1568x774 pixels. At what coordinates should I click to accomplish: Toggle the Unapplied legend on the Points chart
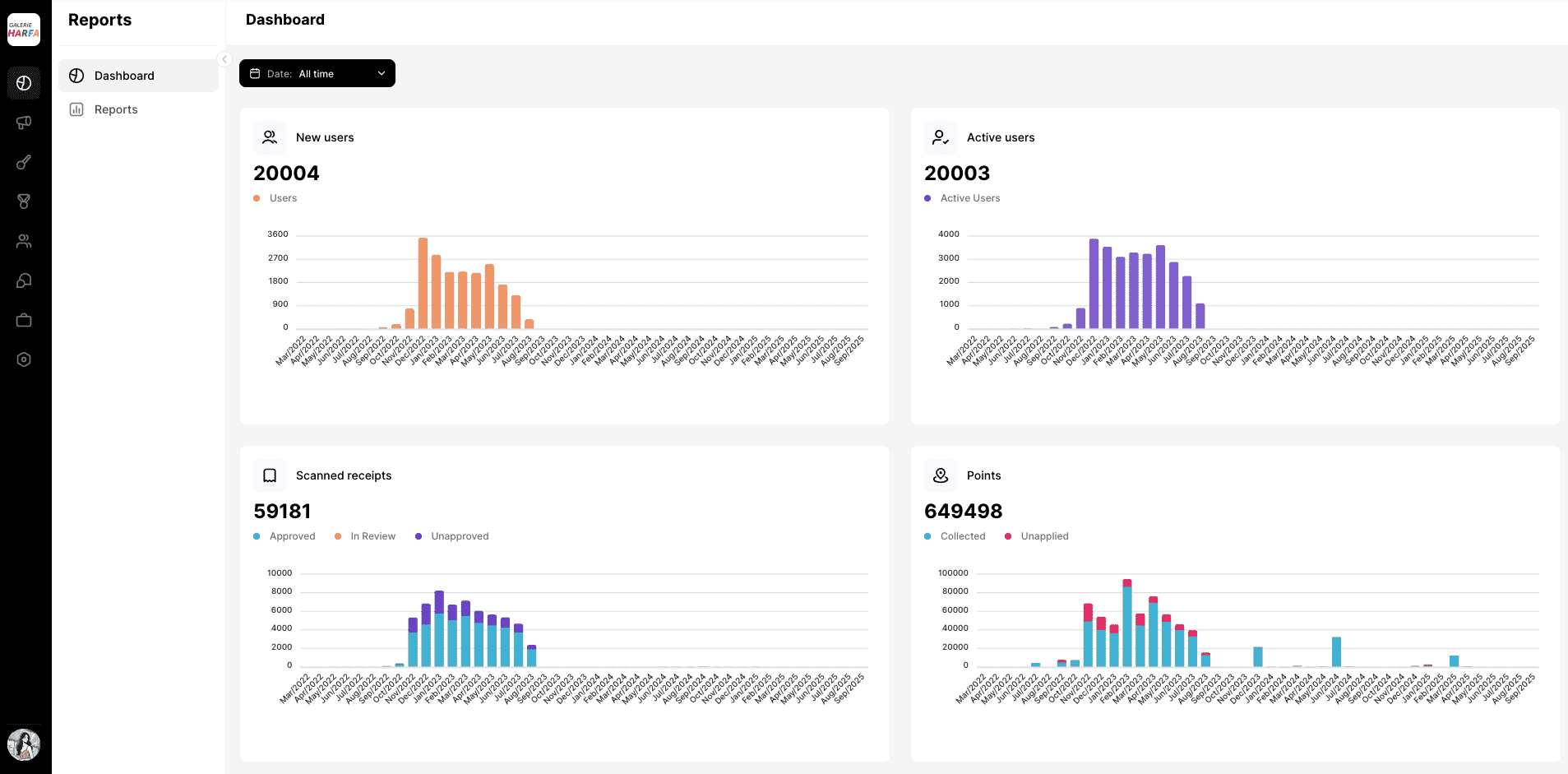1037,535
